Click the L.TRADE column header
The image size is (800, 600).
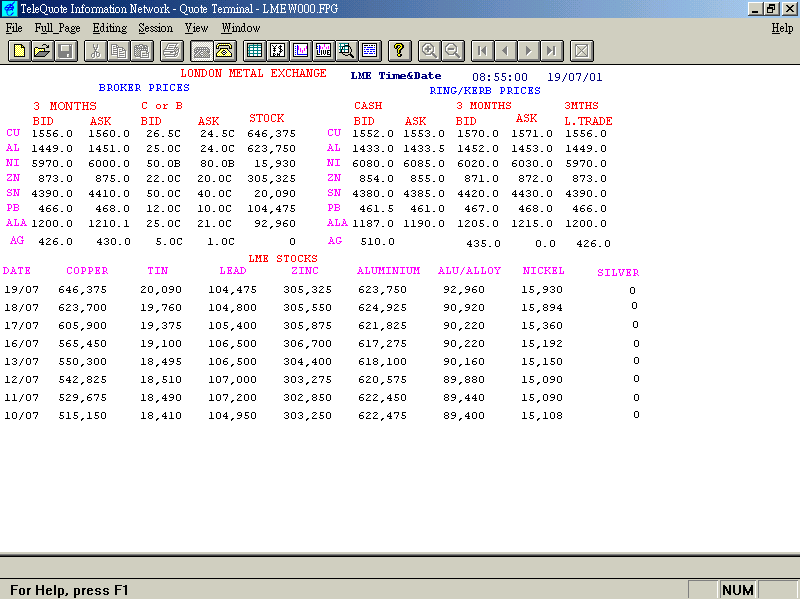pos(588,121)
